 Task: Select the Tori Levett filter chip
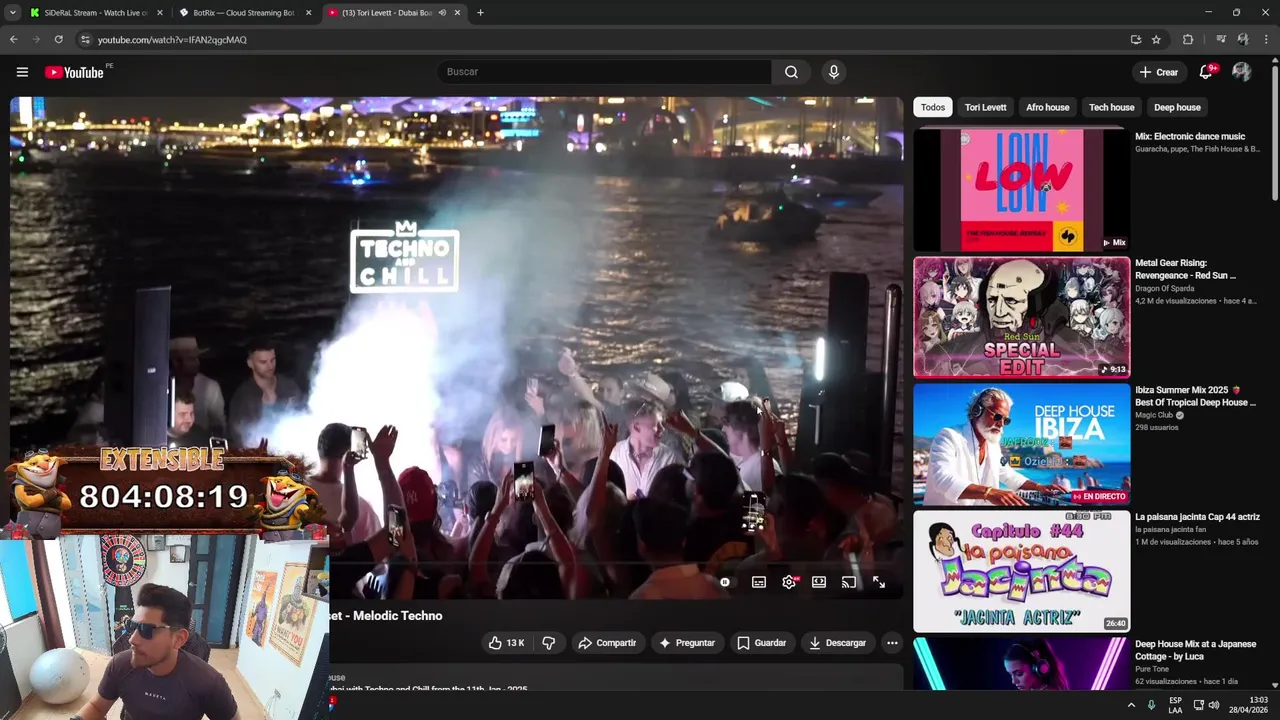click(986, 107)
